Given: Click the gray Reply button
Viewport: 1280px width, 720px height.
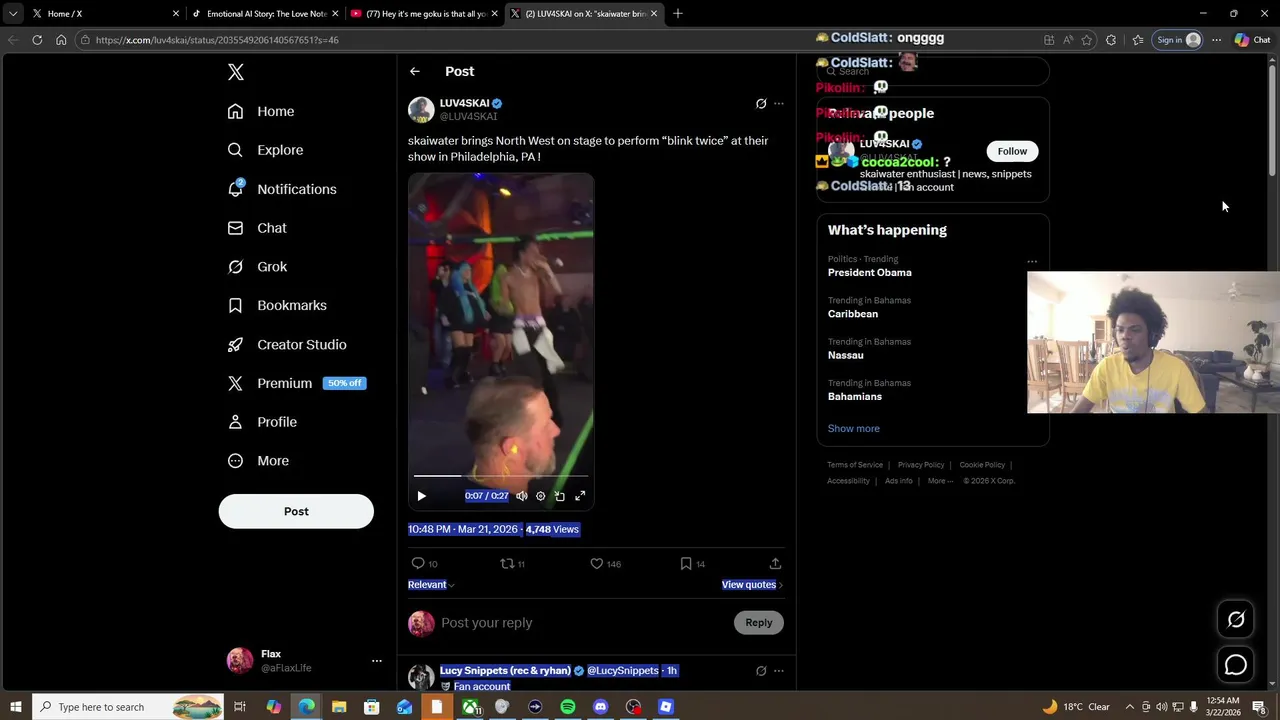Looking at the screenshot, I should (x=759, y=623).
